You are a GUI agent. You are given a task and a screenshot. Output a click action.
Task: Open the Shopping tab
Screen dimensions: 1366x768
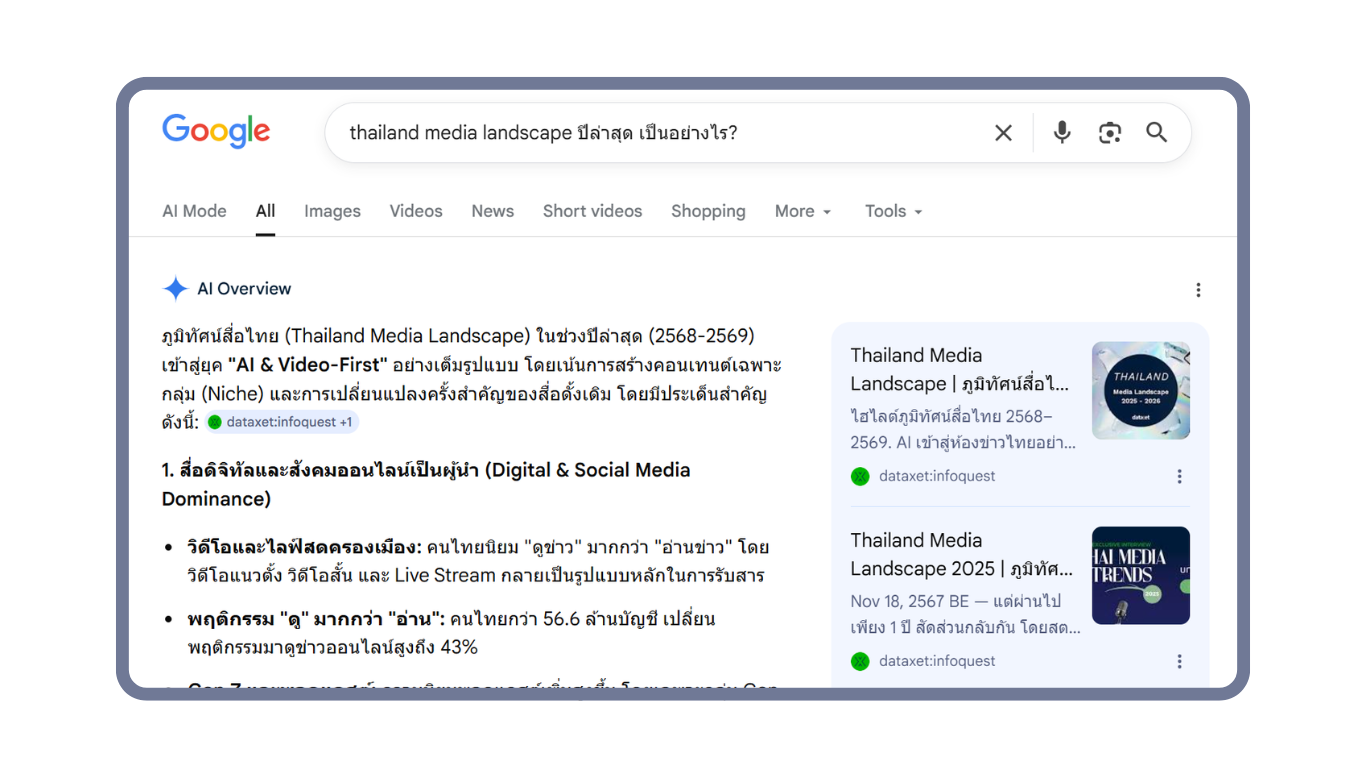coord(708,211)
